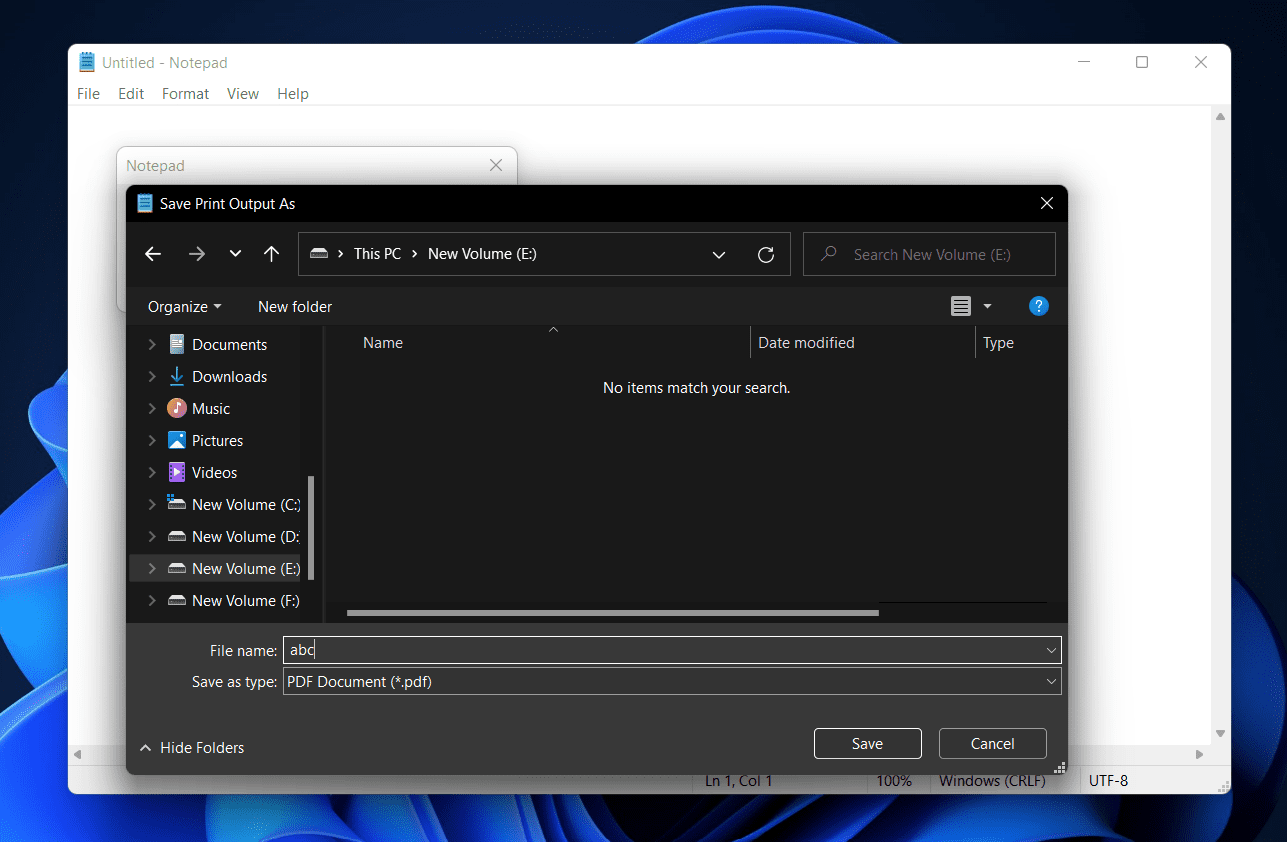Viewport: 1287px width, 842px height.
Task: Click the Forward navigation arrow
Action: [x=197, y=254]
